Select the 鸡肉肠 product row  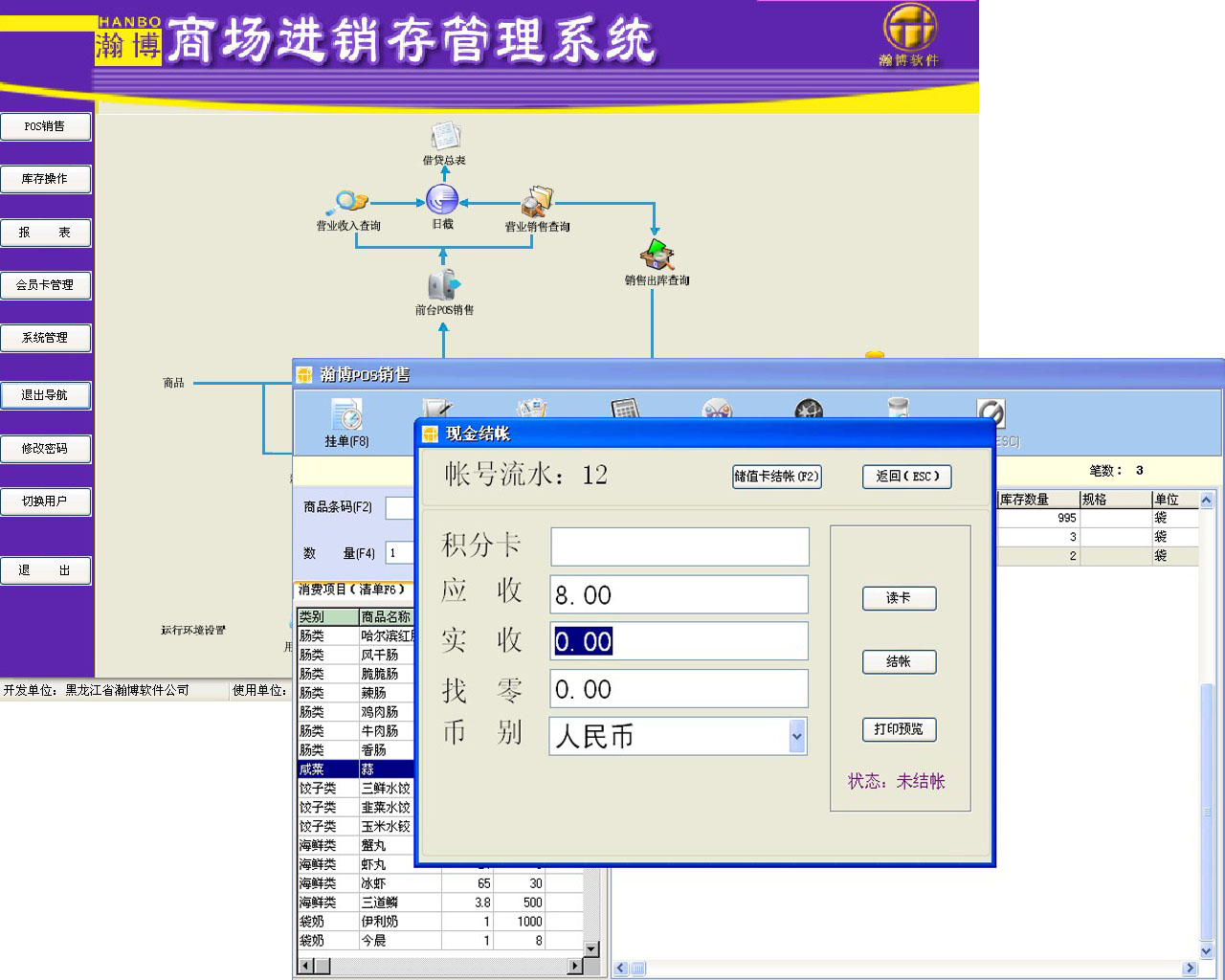click(355, 712)
